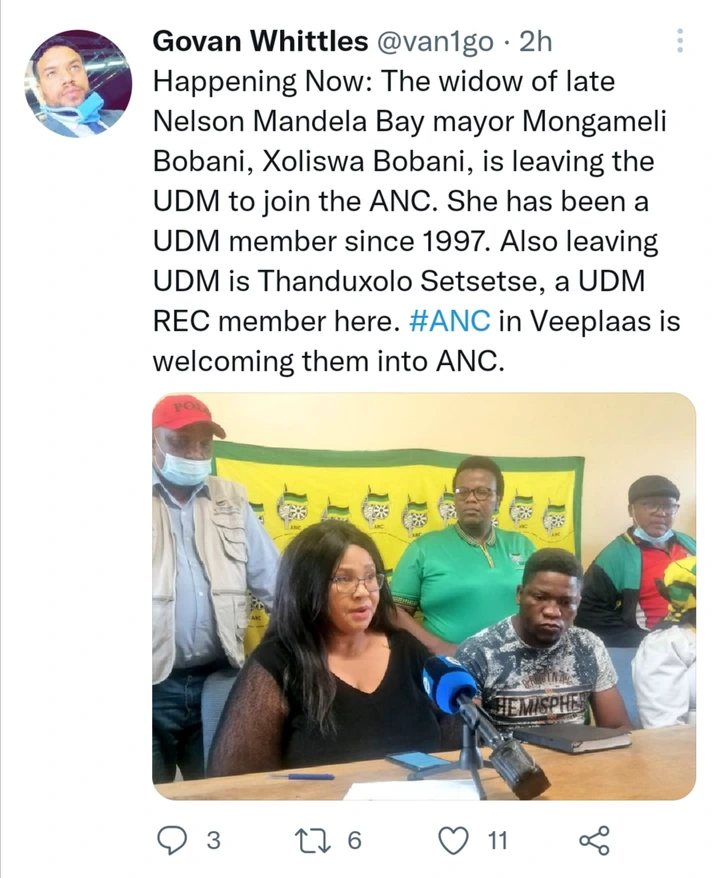Open the #ANC hashtag link

[x=450, y=321]
